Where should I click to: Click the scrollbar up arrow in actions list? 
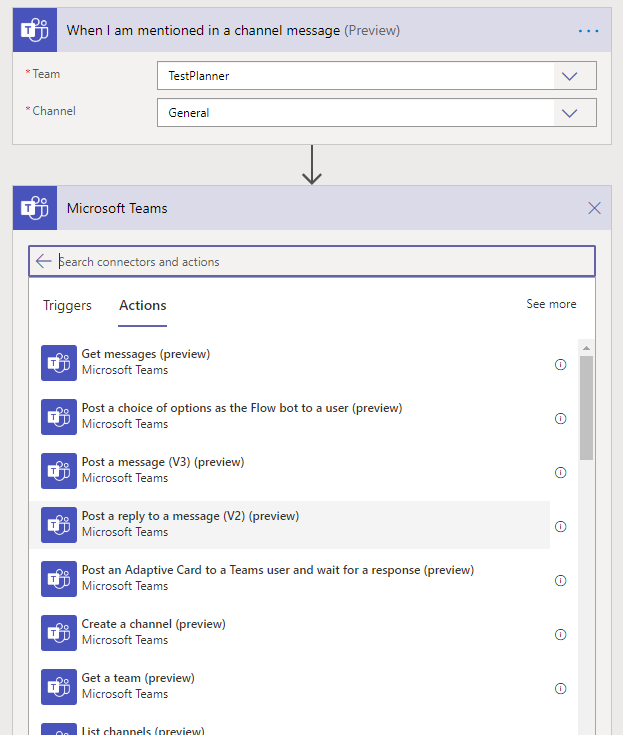(586, 348)
